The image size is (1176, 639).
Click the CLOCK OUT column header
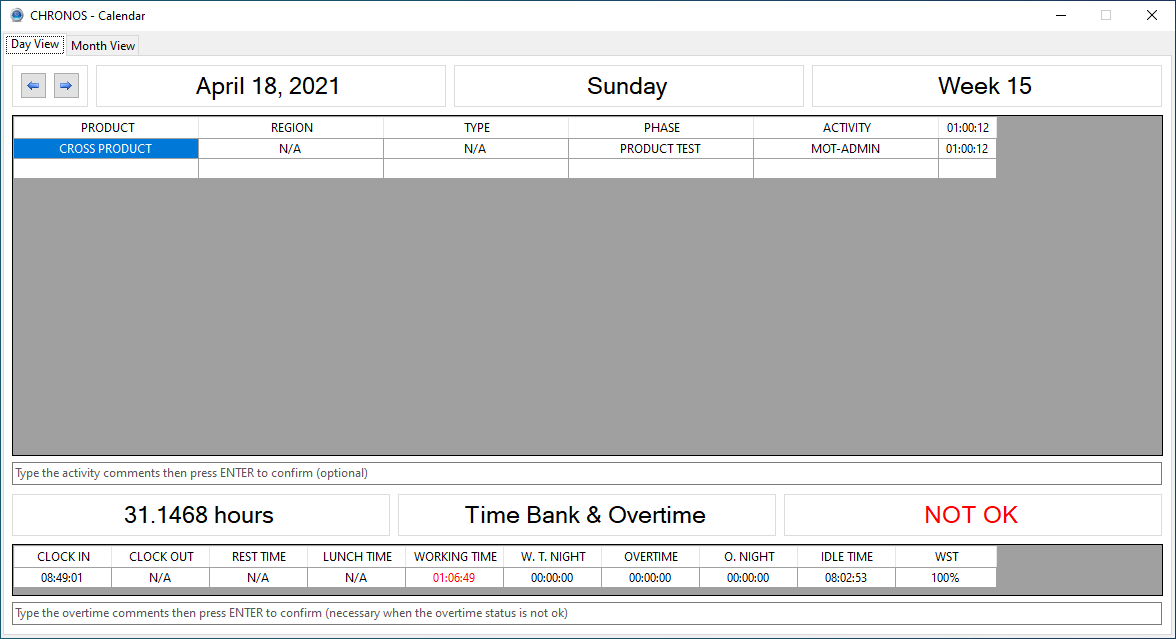(160, 556)
